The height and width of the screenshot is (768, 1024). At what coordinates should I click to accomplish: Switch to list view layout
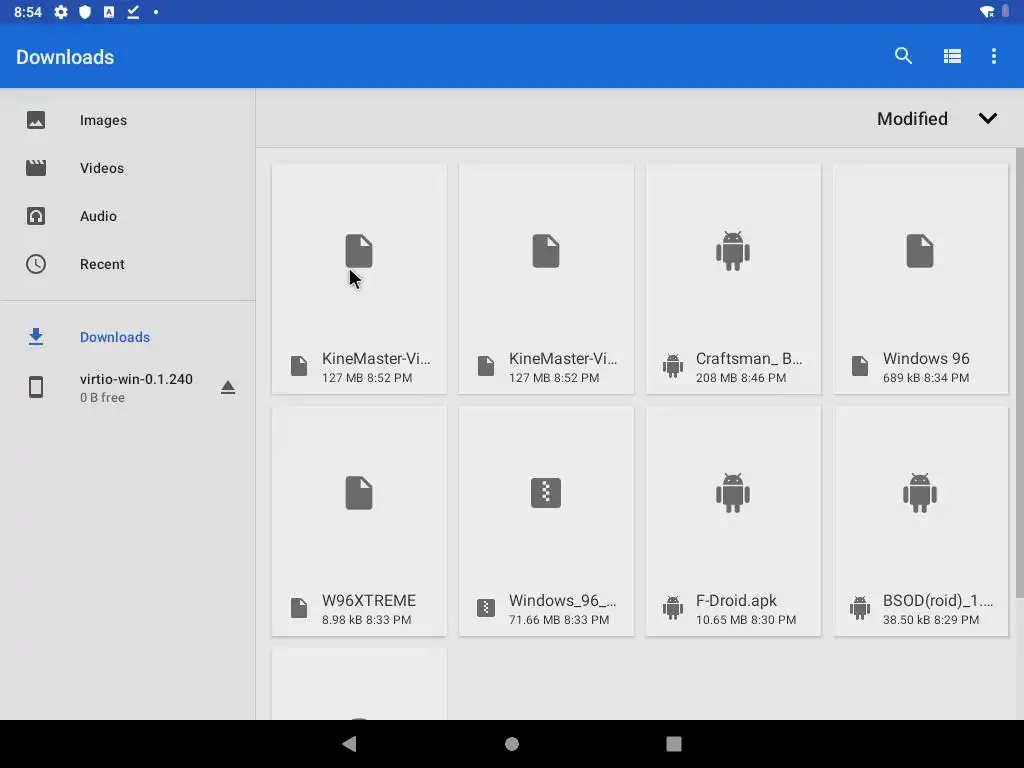coord(952,56)
